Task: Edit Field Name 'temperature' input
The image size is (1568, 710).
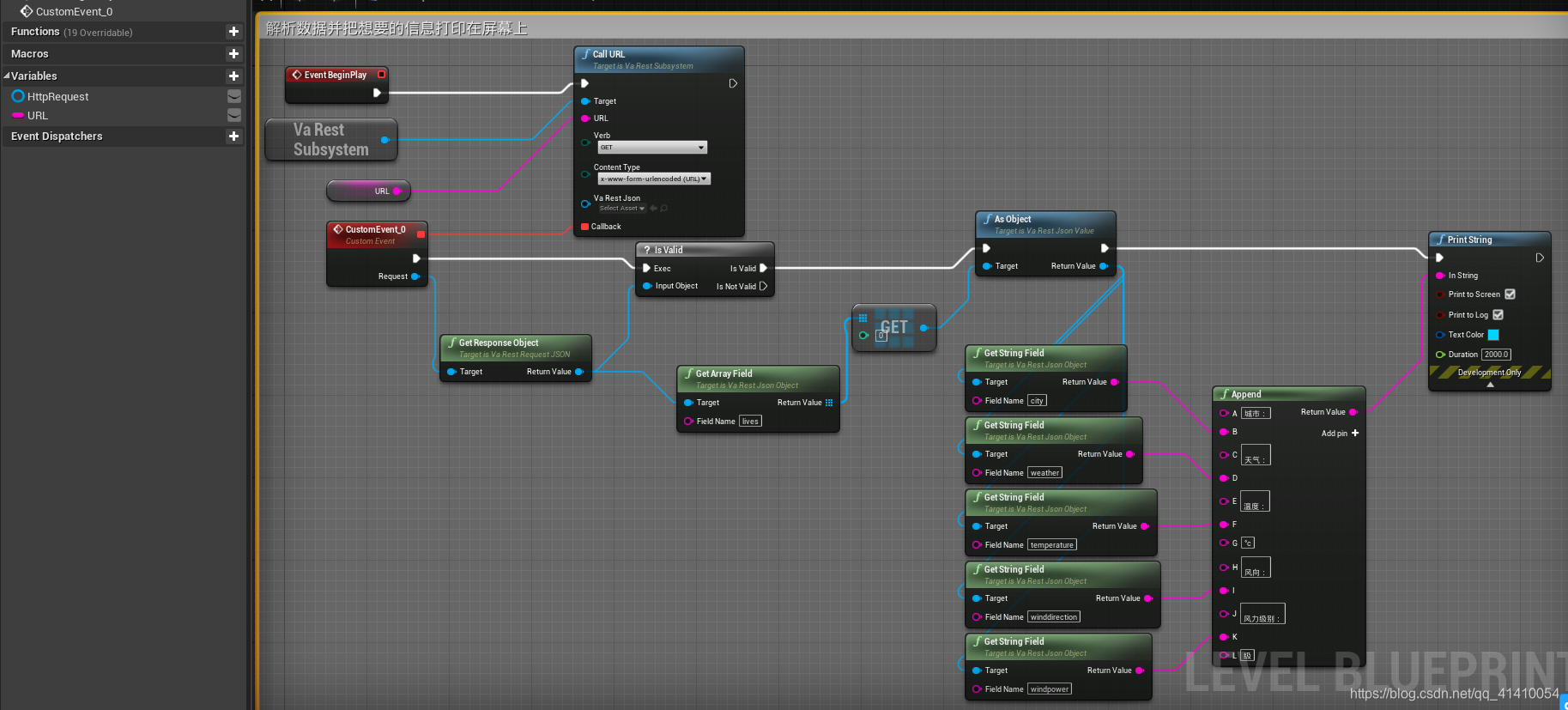Action: (x=1051, y=545)
